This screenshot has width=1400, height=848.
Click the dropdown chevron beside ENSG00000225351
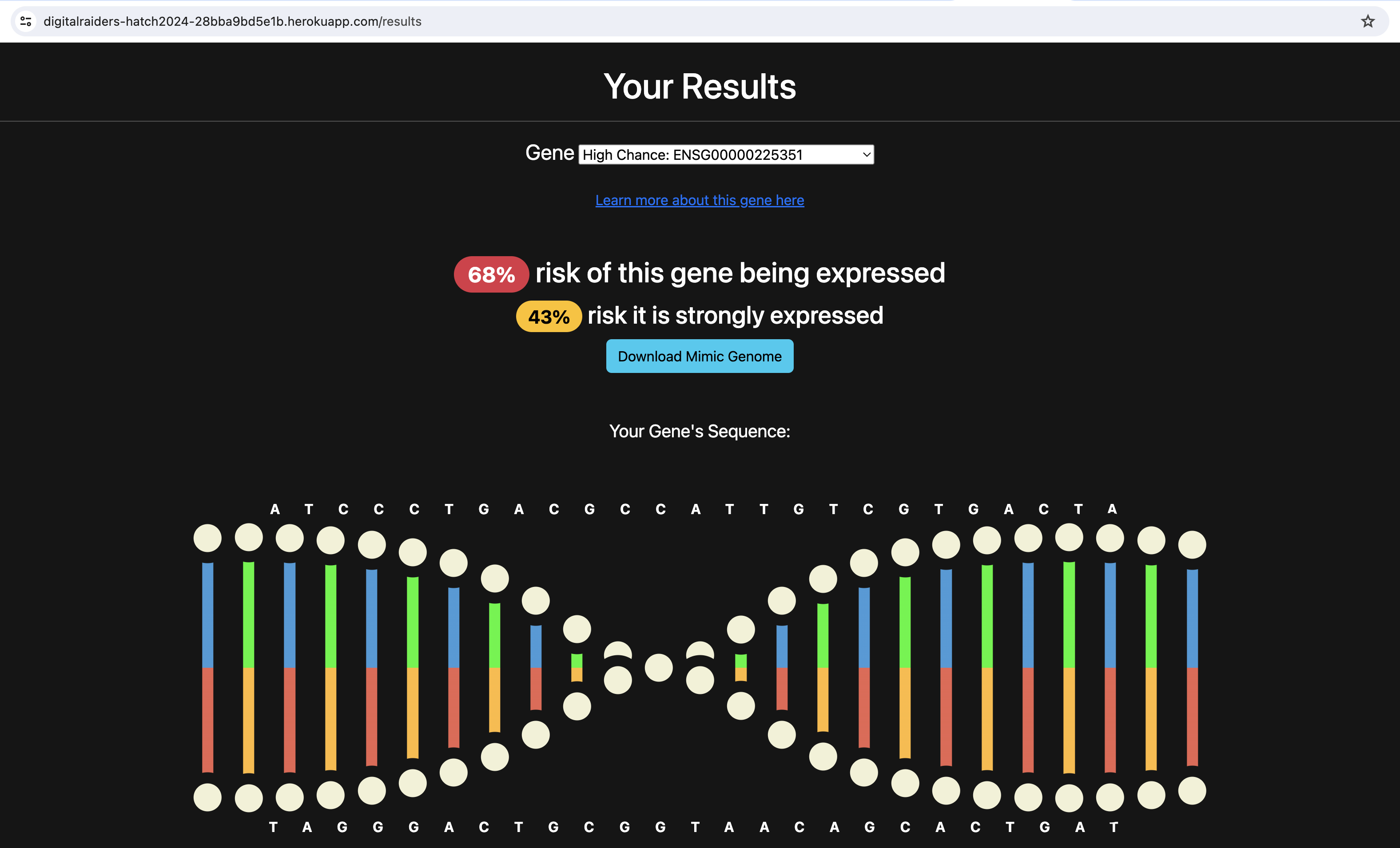866,155
